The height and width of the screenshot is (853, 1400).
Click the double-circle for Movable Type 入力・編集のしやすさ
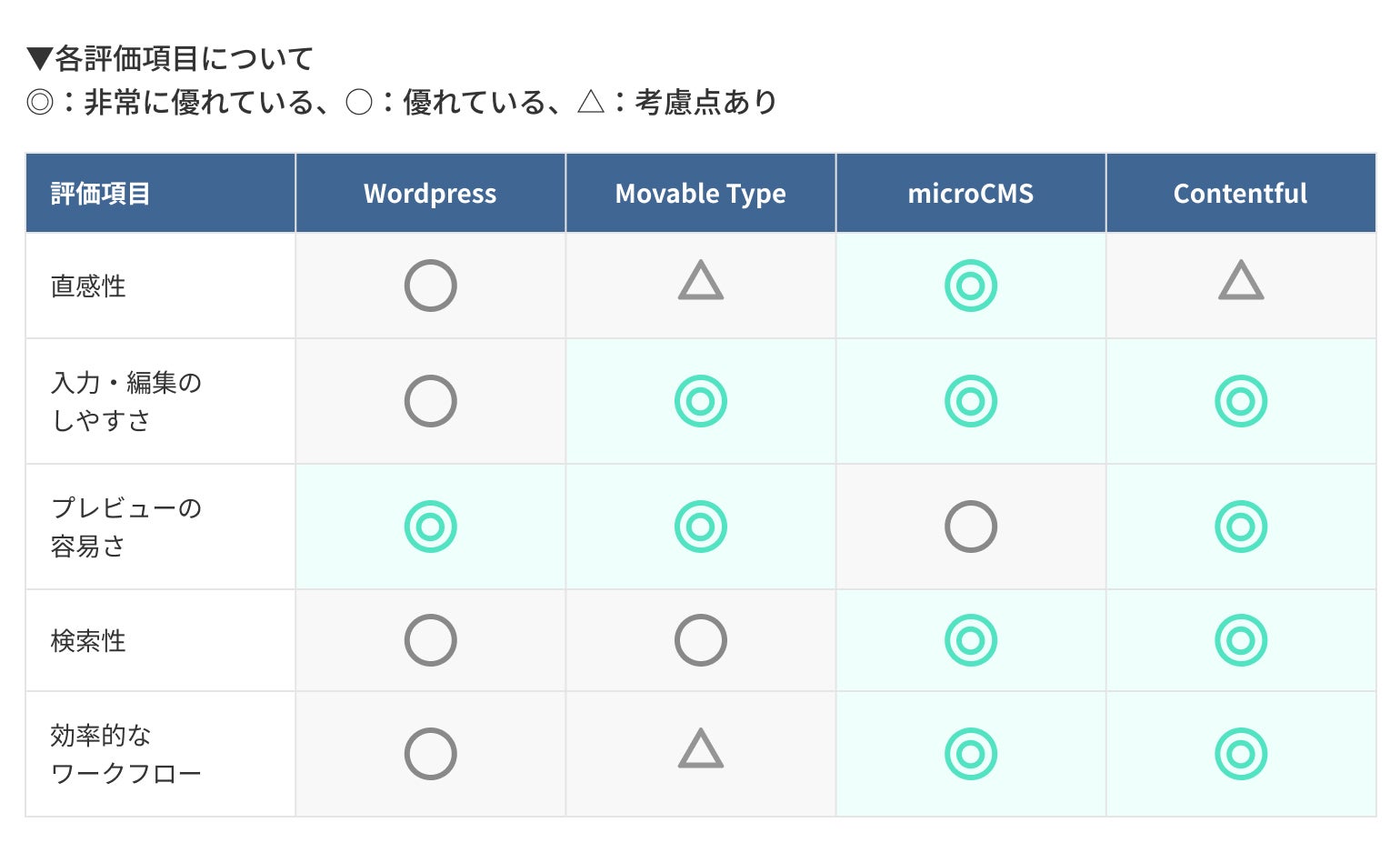[700, 401]
